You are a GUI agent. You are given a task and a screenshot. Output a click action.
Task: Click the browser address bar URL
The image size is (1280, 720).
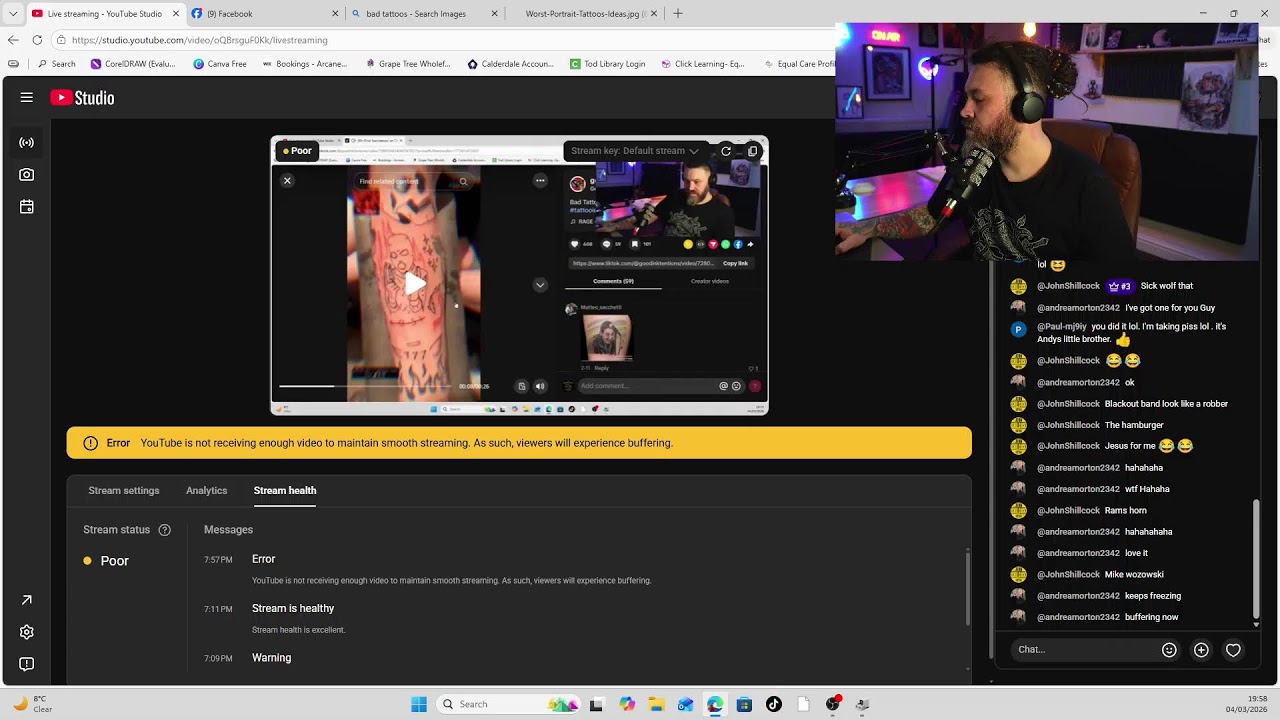click(x=200, y=40)
